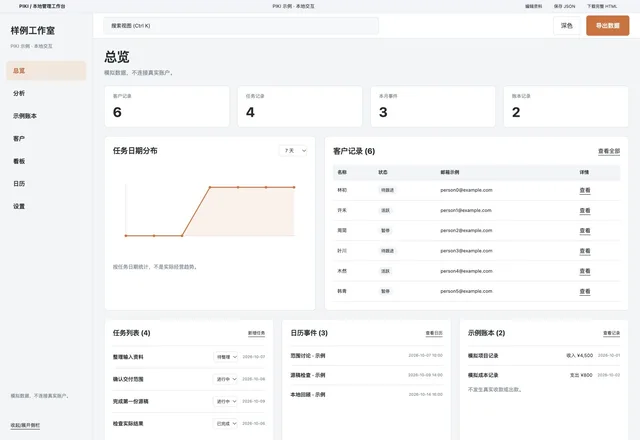The height and width of the screenshot is (440, 640).
Task: Click the 整理输入资料 task name
Action: pyautogui.click(x=128, y=357)
